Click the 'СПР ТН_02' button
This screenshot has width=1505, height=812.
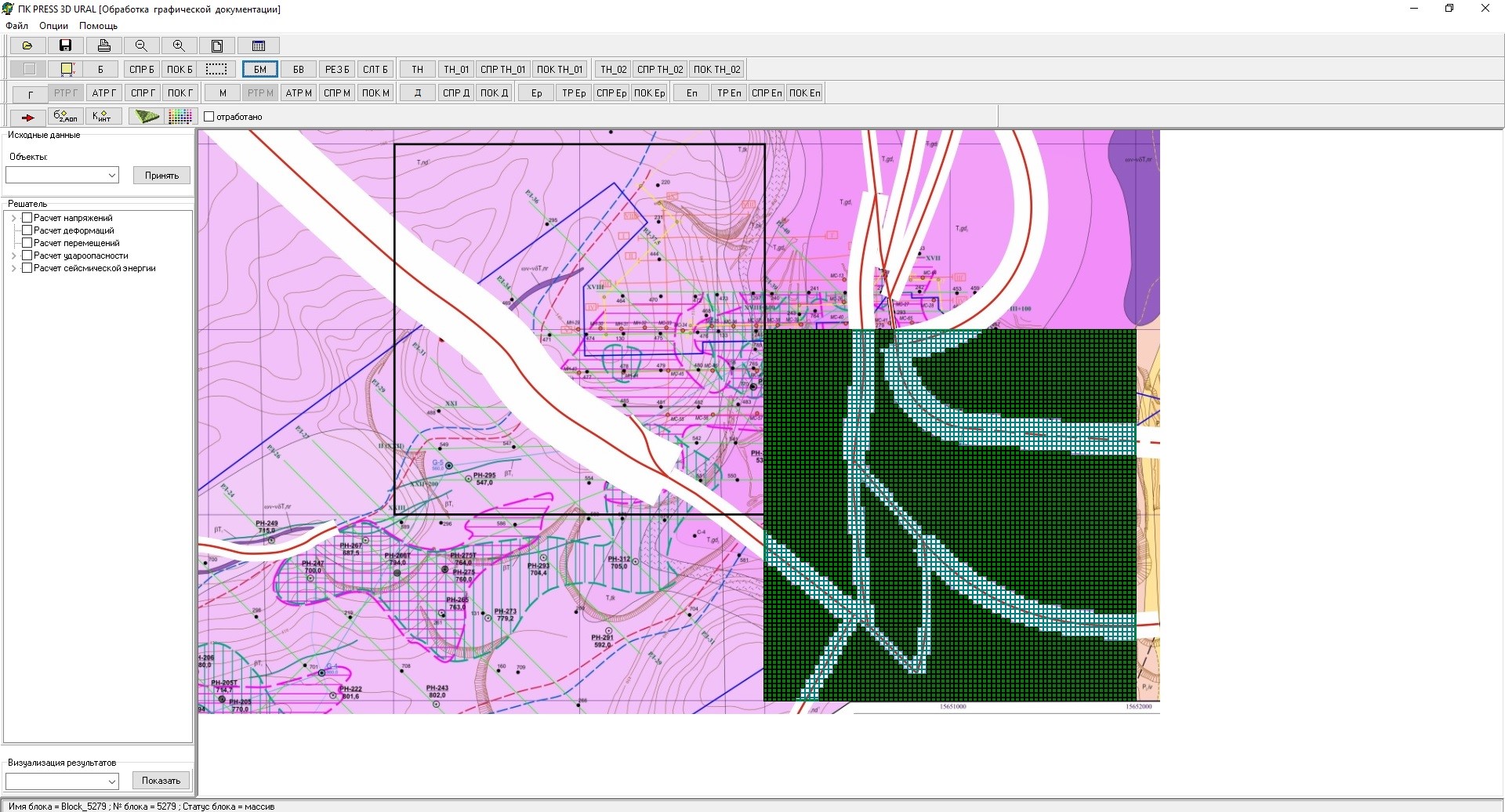(x=660, y=69)
